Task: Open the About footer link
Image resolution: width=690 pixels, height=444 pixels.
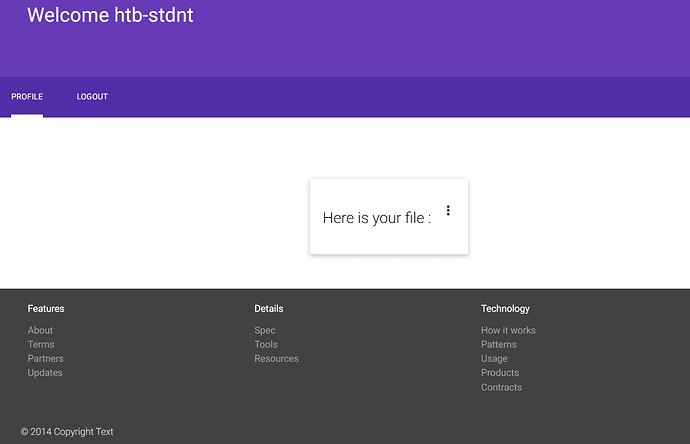Action: tap(40, 330)
